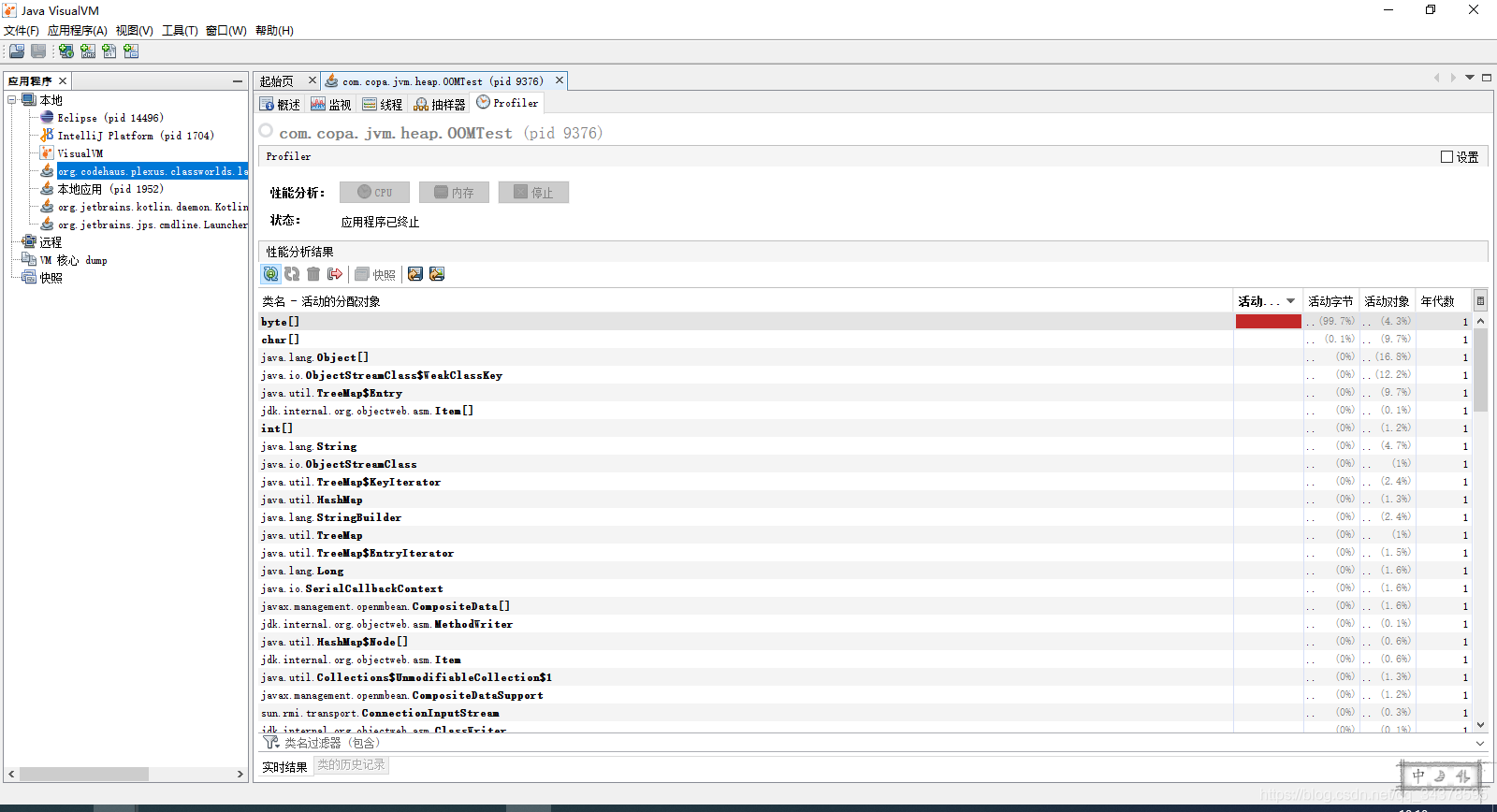Click save current view image icon
Image resolution: width=1497 pixels, height=812 pixels.
pos(437,274)
